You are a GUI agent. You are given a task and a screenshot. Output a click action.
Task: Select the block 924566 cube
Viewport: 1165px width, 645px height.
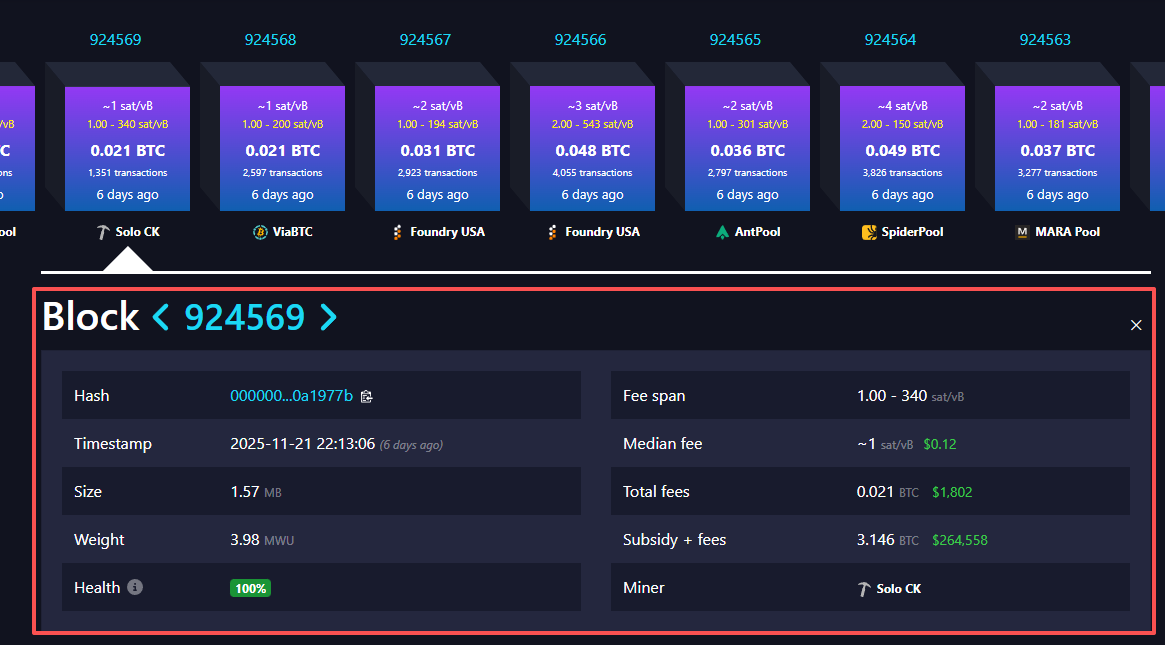point(592,148)
